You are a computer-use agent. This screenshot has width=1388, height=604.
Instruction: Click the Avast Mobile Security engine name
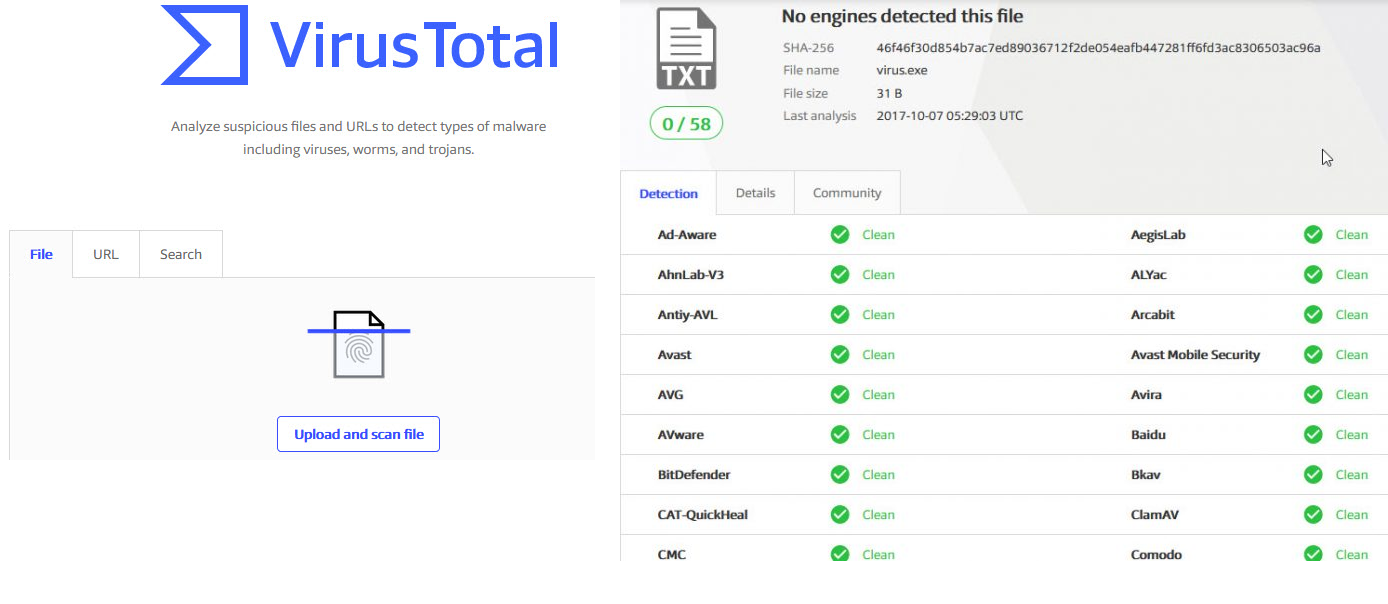point(1195,354)
